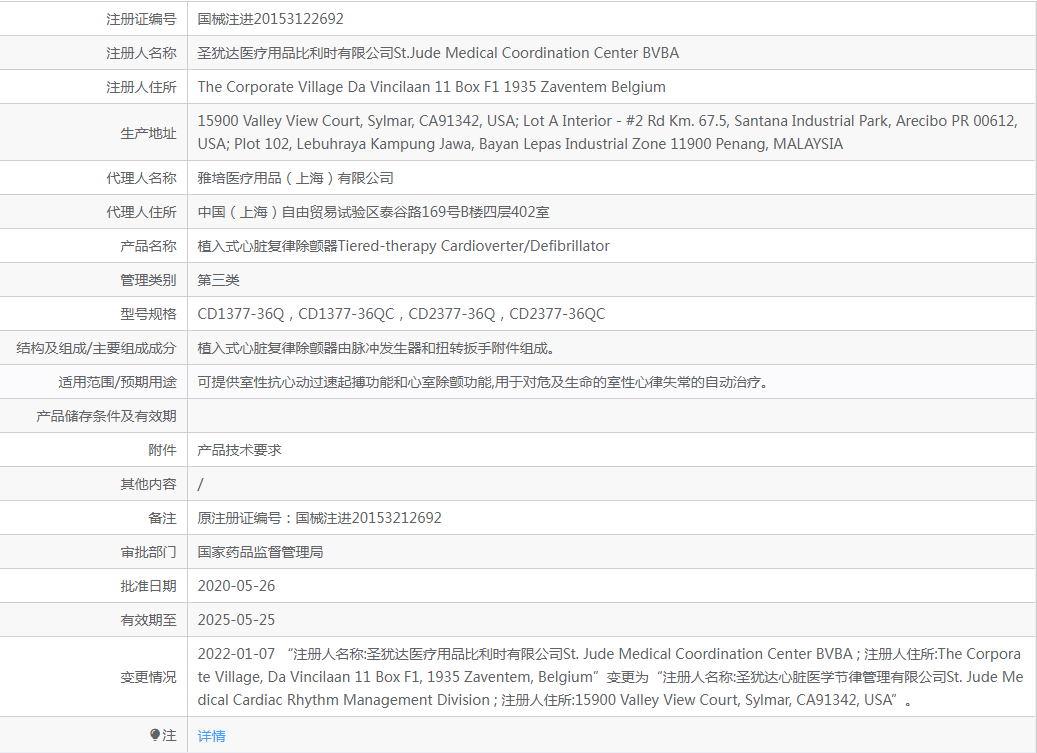Click the 产品储存条件及有效期 label
Viewport: 1037px width, 753px height.
(106, 416)
